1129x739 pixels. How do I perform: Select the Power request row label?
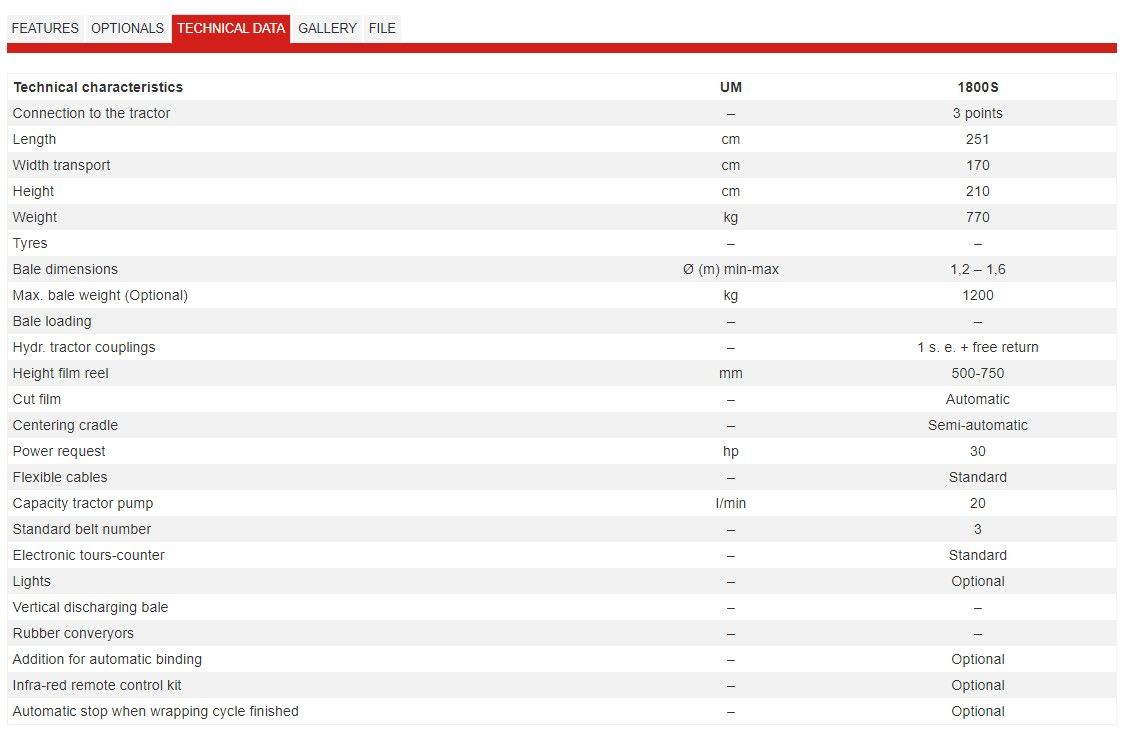(x=59, y=451)
